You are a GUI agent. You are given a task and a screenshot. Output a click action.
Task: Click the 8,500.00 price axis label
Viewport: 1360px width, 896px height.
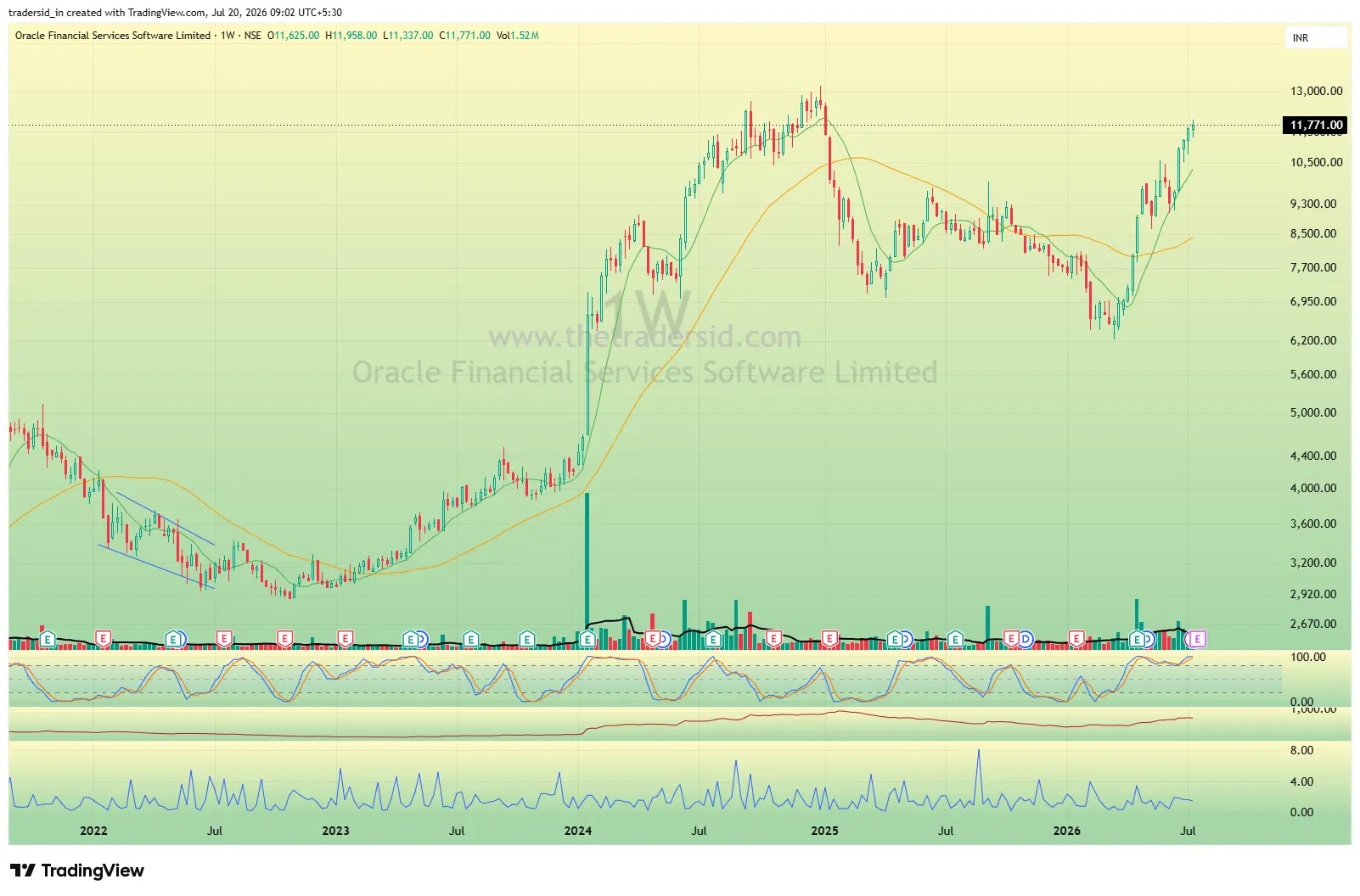pyautogui.click(x=1313, y=233)
